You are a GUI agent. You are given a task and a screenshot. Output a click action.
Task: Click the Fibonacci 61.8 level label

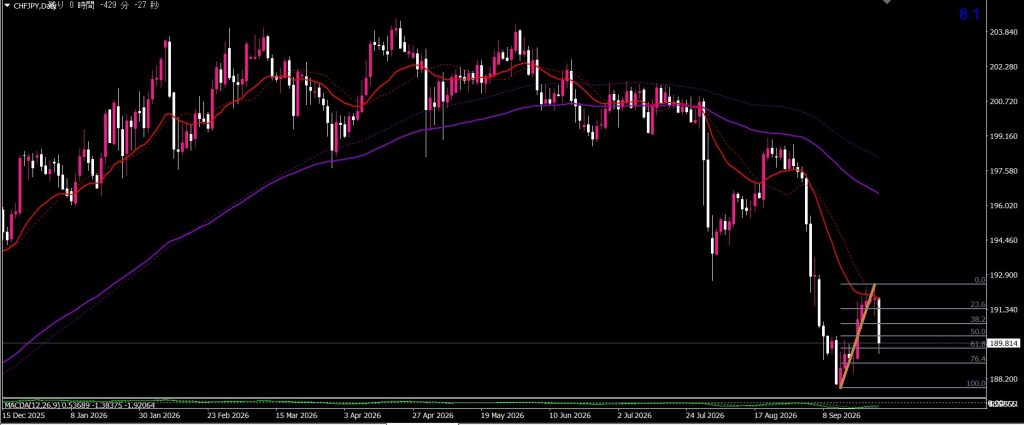click(978, 344)
